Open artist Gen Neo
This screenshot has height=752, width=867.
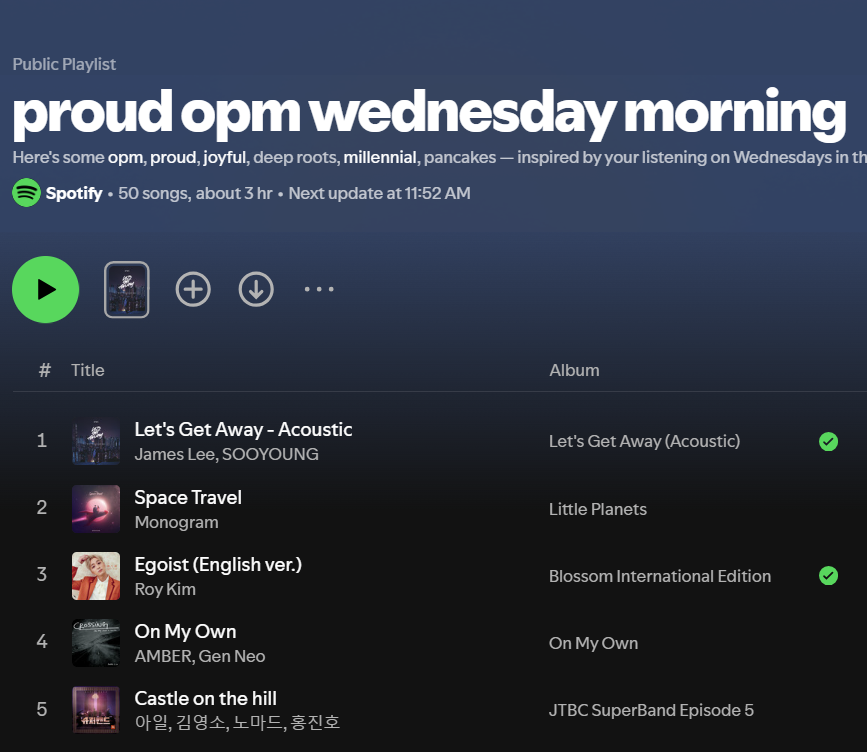(x=232, y=656)
